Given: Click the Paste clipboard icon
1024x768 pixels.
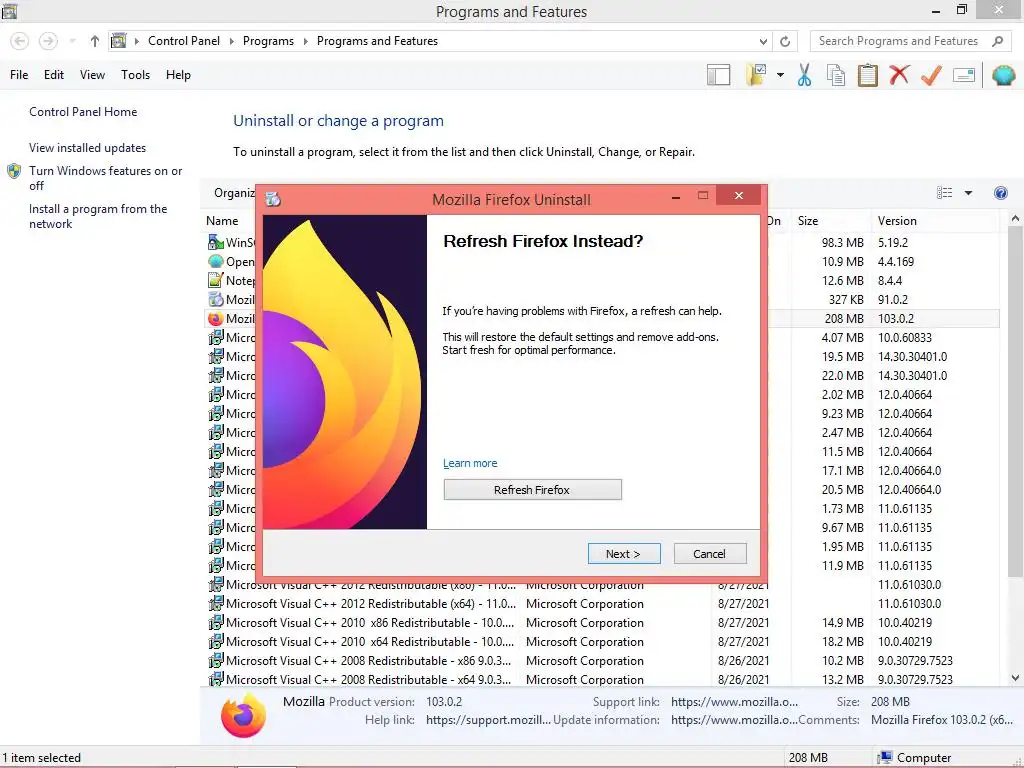Looking at the screenshot, I should 867,75.
